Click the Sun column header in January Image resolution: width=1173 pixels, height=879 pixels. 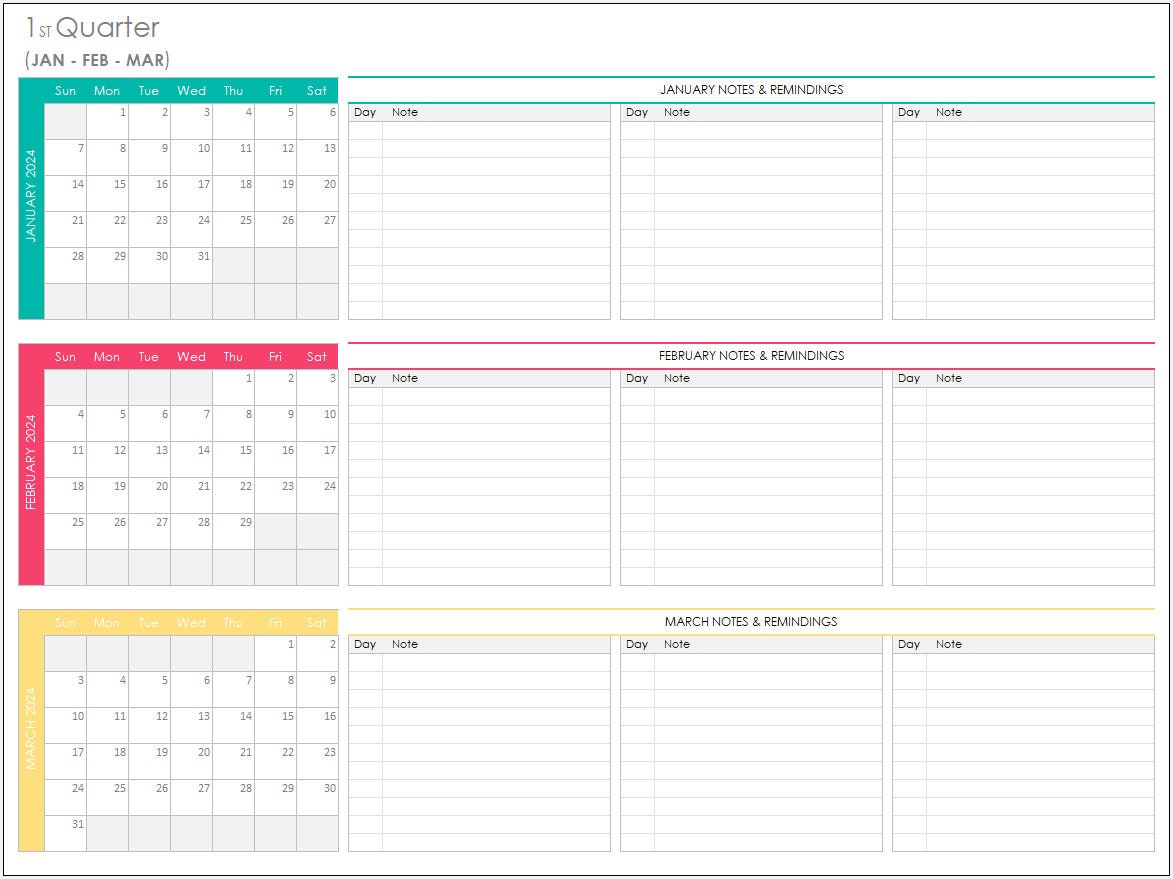tap(65, 90)
